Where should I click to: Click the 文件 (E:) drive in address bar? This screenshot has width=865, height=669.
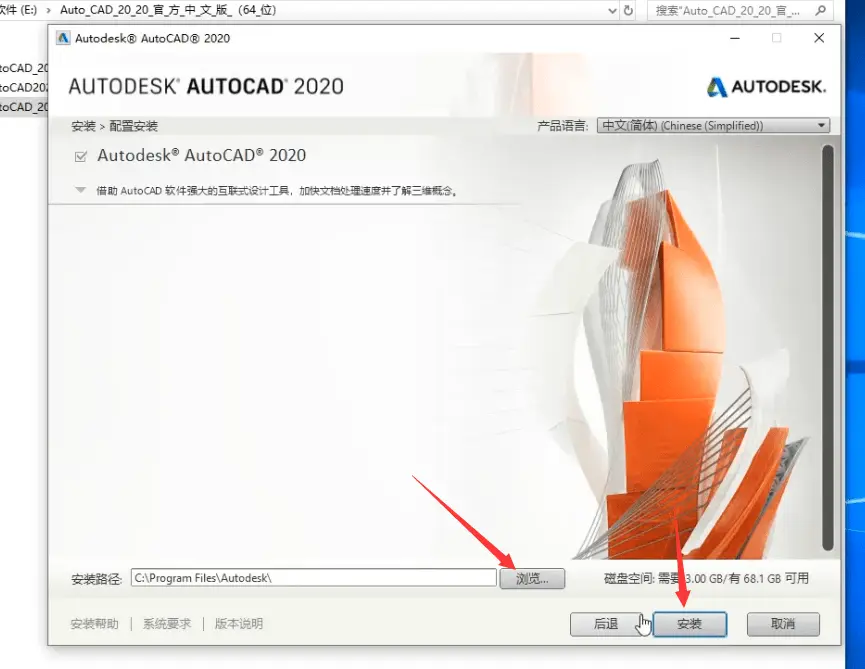click(19, 10)
